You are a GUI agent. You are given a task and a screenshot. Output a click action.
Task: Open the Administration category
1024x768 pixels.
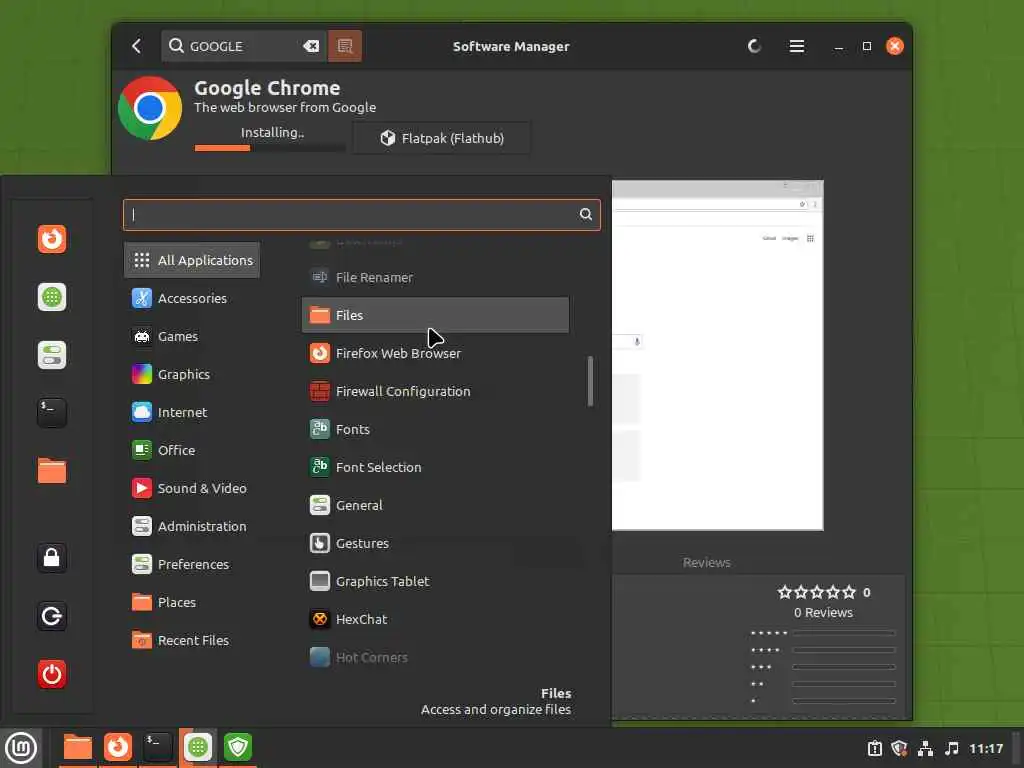[x=192, y=526]
